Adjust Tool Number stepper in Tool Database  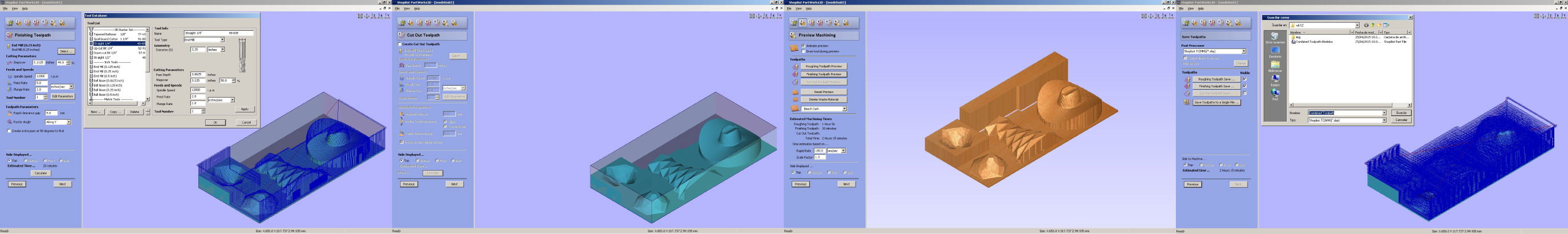pos(204,111)
